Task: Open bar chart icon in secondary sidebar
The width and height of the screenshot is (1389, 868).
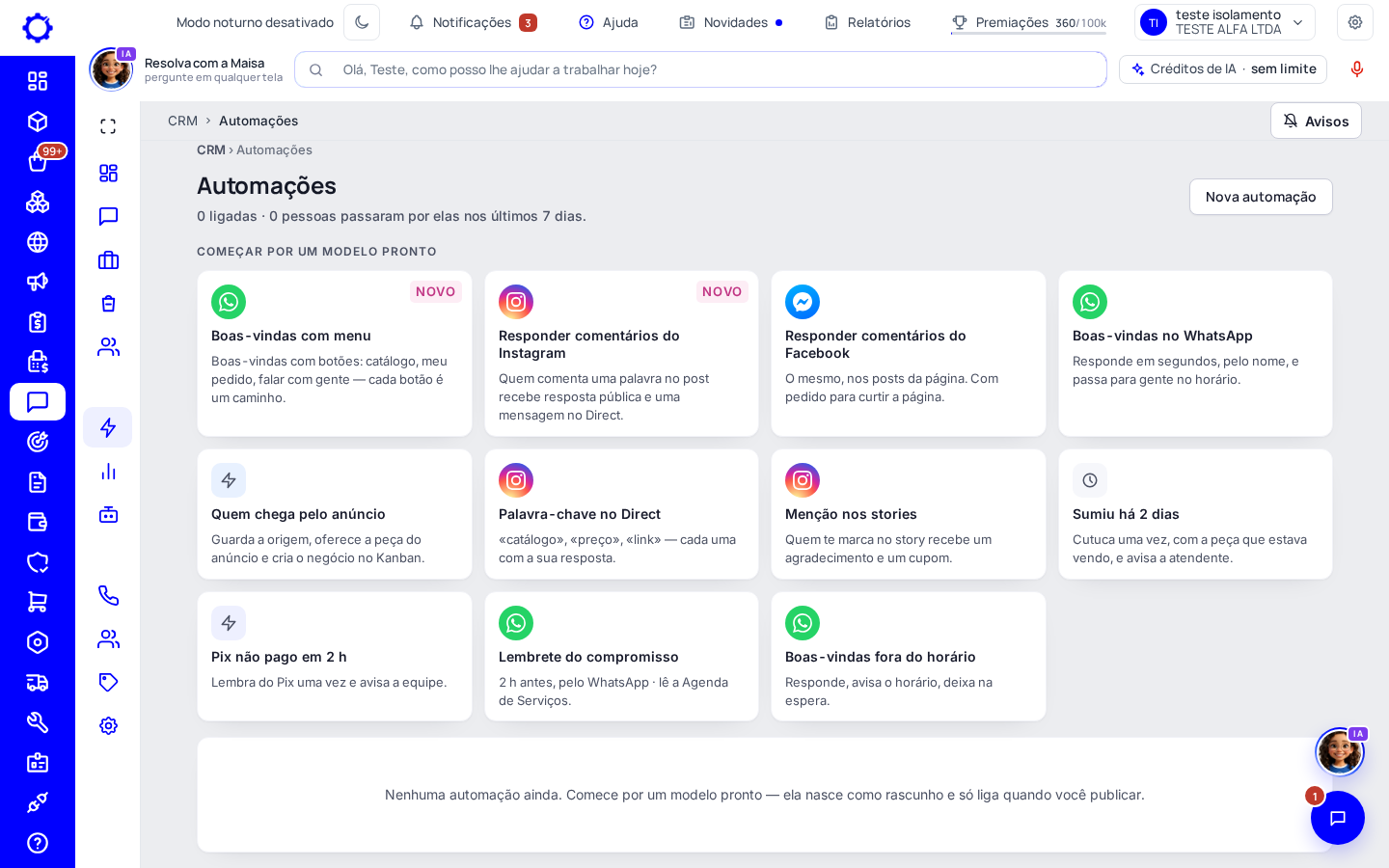Action: (x=108, y=471)
